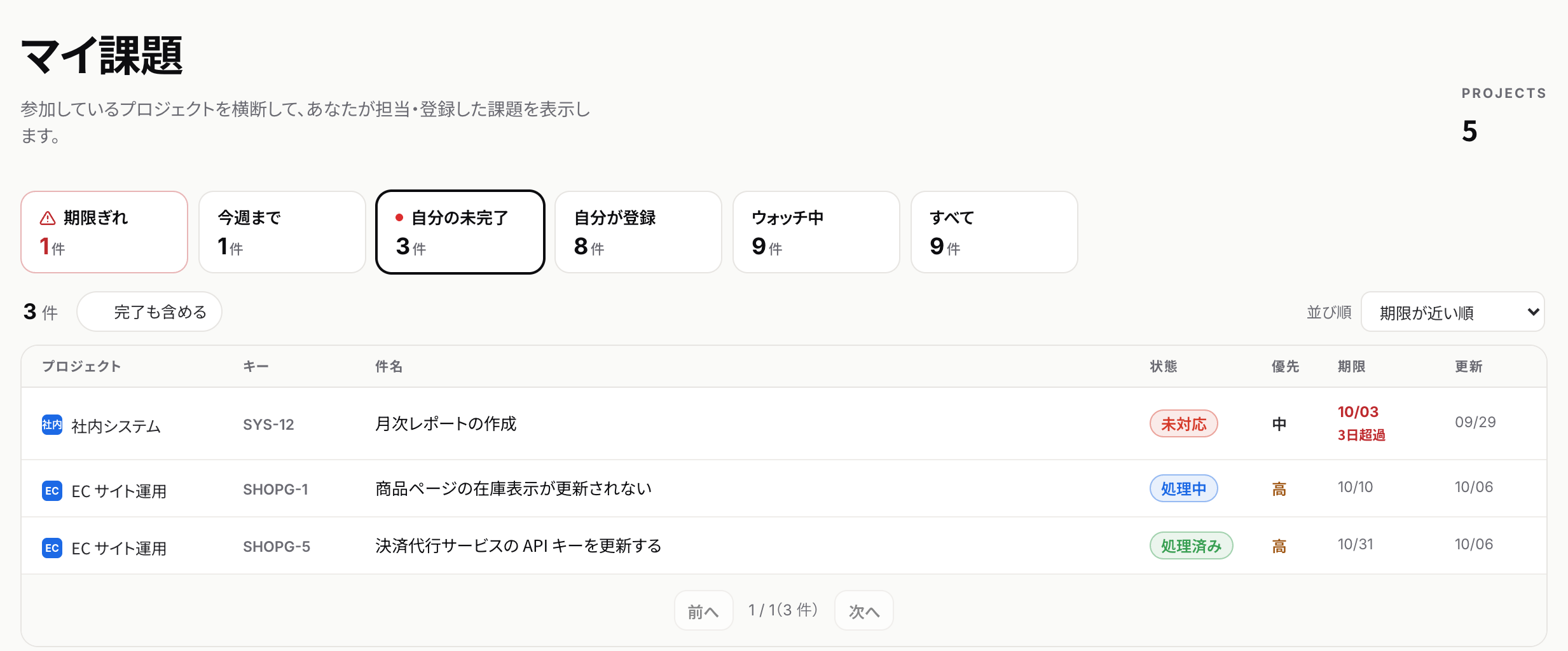Click the overdue date 10/03
The width and height of the screenshot is (1568, 651).
click(x=1358, y=412)
